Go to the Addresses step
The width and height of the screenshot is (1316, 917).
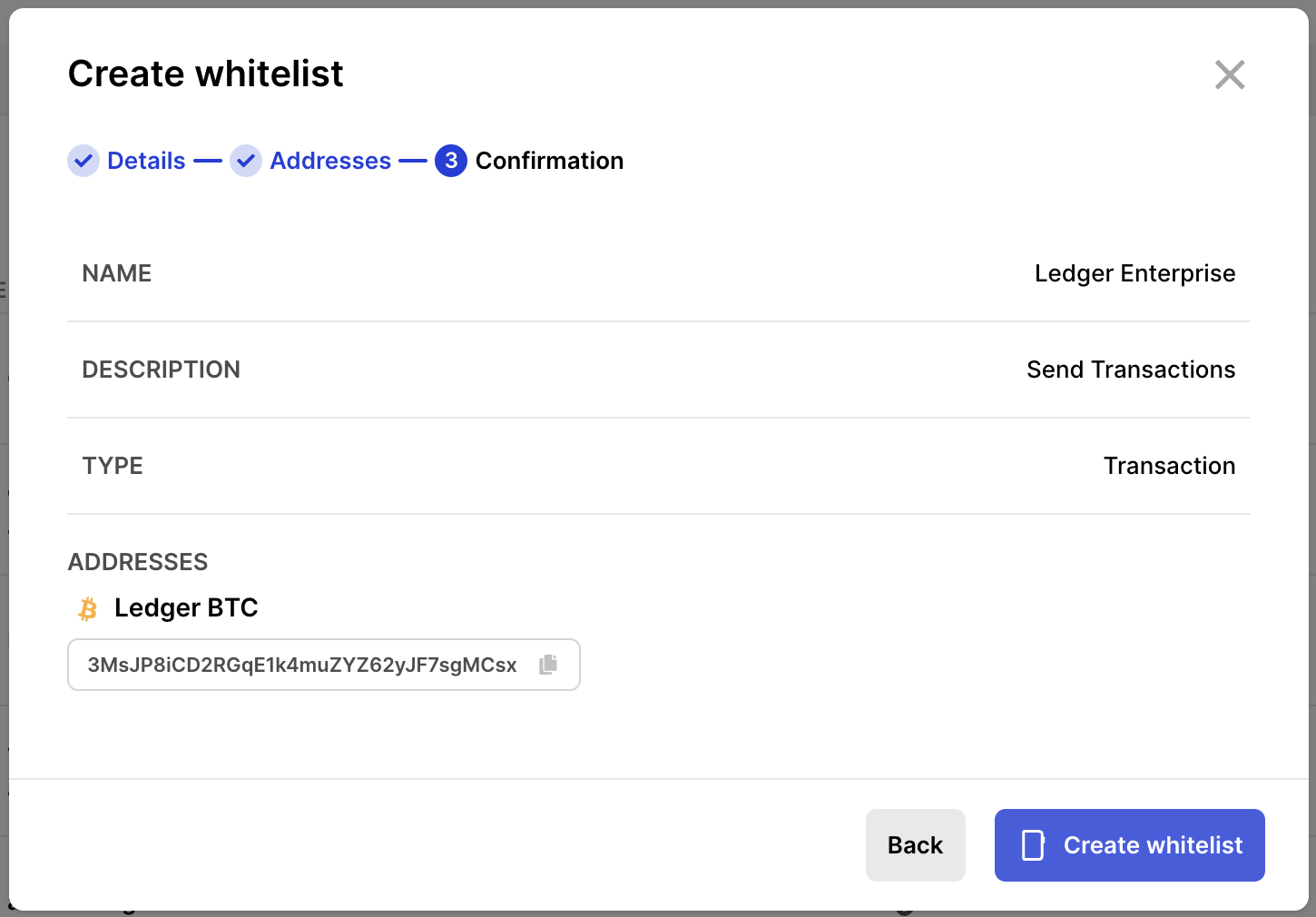coord(330,161)
